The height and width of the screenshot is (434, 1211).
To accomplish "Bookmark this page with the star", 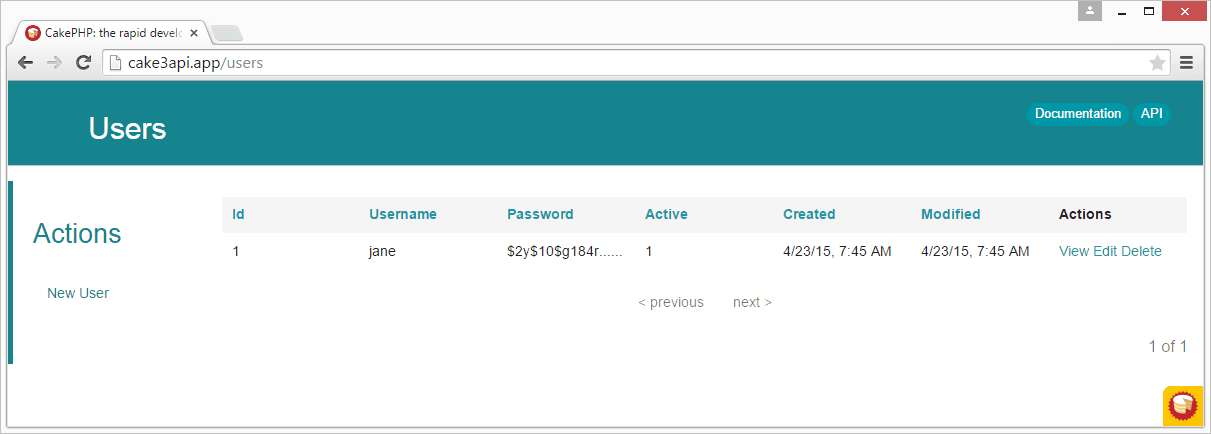I will point(1157,63).
